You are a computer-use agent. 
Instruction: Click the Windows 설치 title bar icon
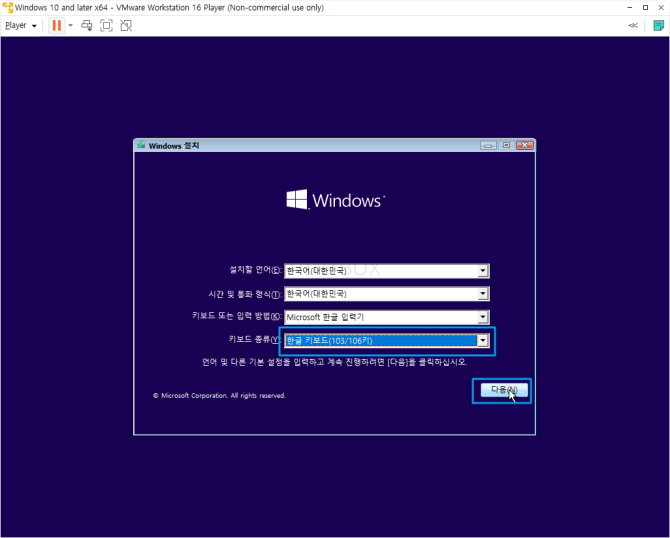pos(141,145)
